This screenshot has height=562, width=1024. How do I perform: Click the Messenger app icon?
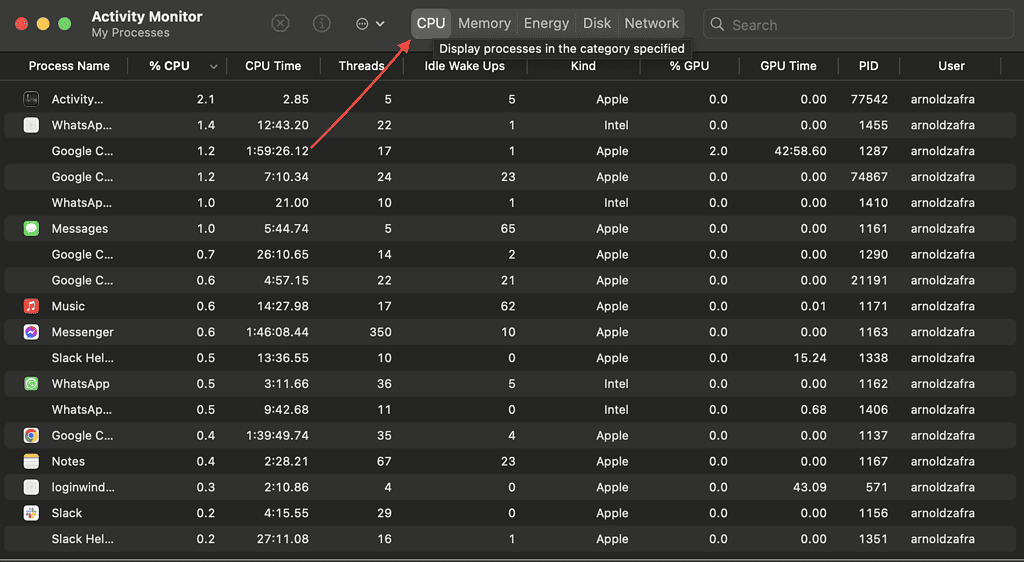point(31,332)
